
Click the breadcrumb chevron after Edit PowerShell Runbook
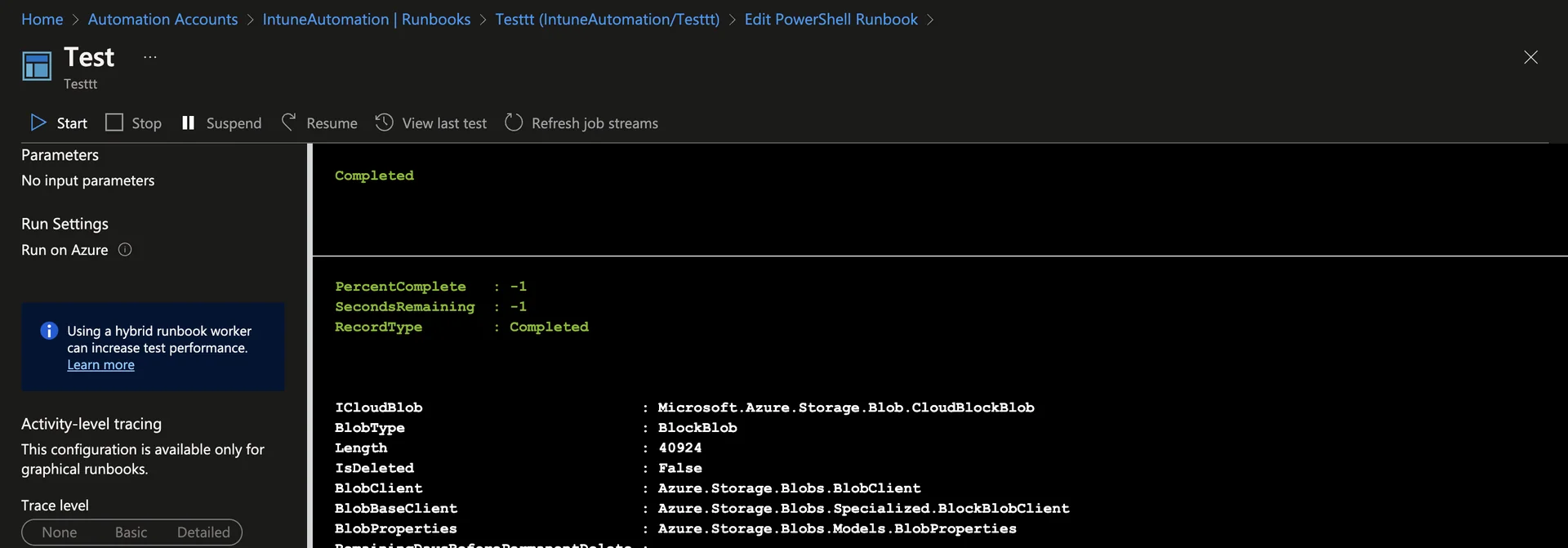click(x=930, y=20)
